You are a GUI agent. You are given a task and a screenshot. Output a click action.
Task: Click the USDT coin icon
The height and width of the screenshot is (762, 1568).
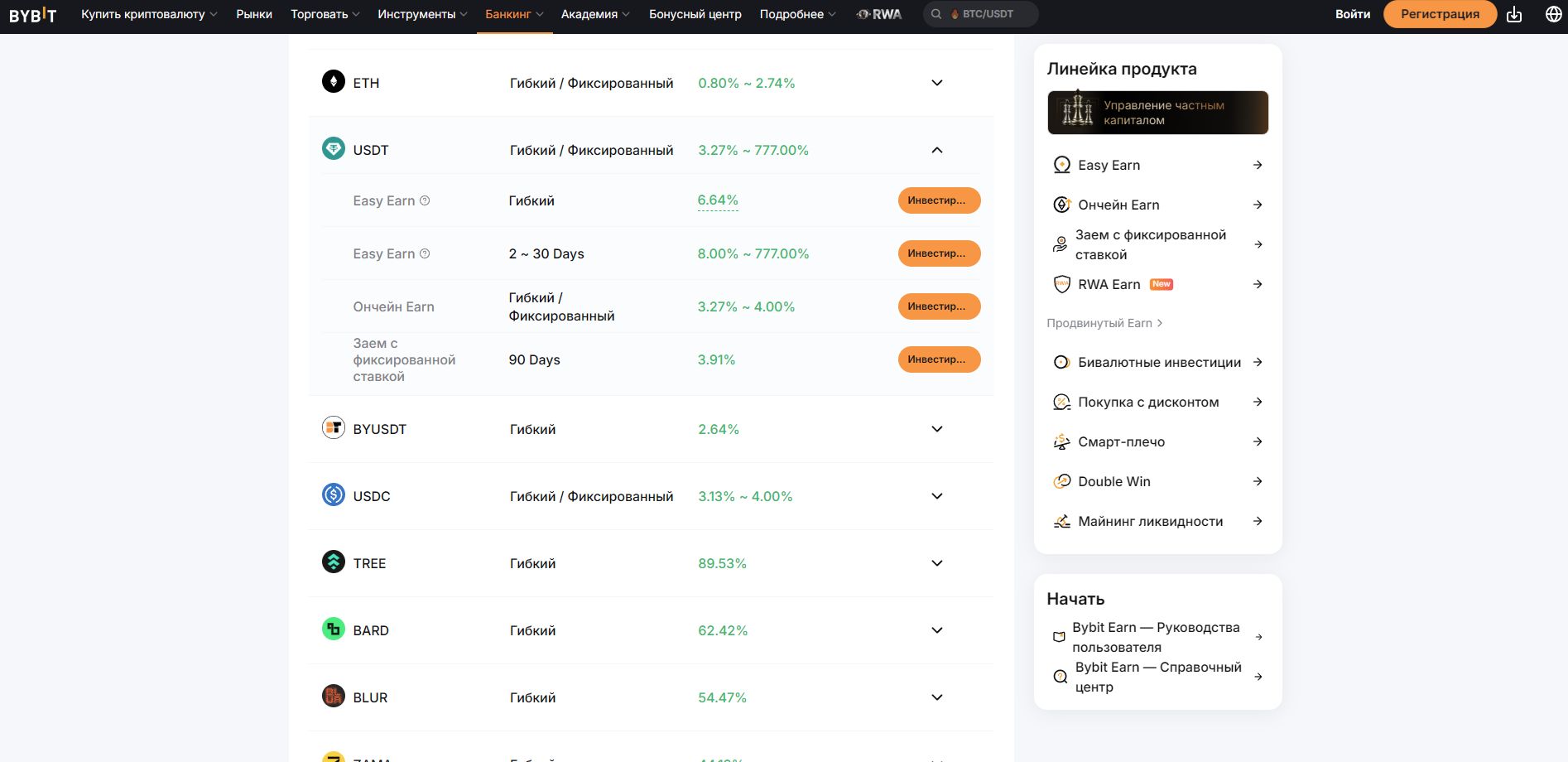(x=334, y=148)
